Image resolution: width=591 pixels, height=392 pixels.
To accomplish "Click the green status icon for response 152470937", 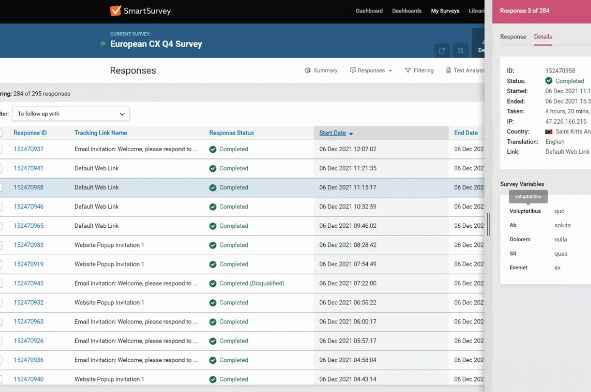I will 213,149.
